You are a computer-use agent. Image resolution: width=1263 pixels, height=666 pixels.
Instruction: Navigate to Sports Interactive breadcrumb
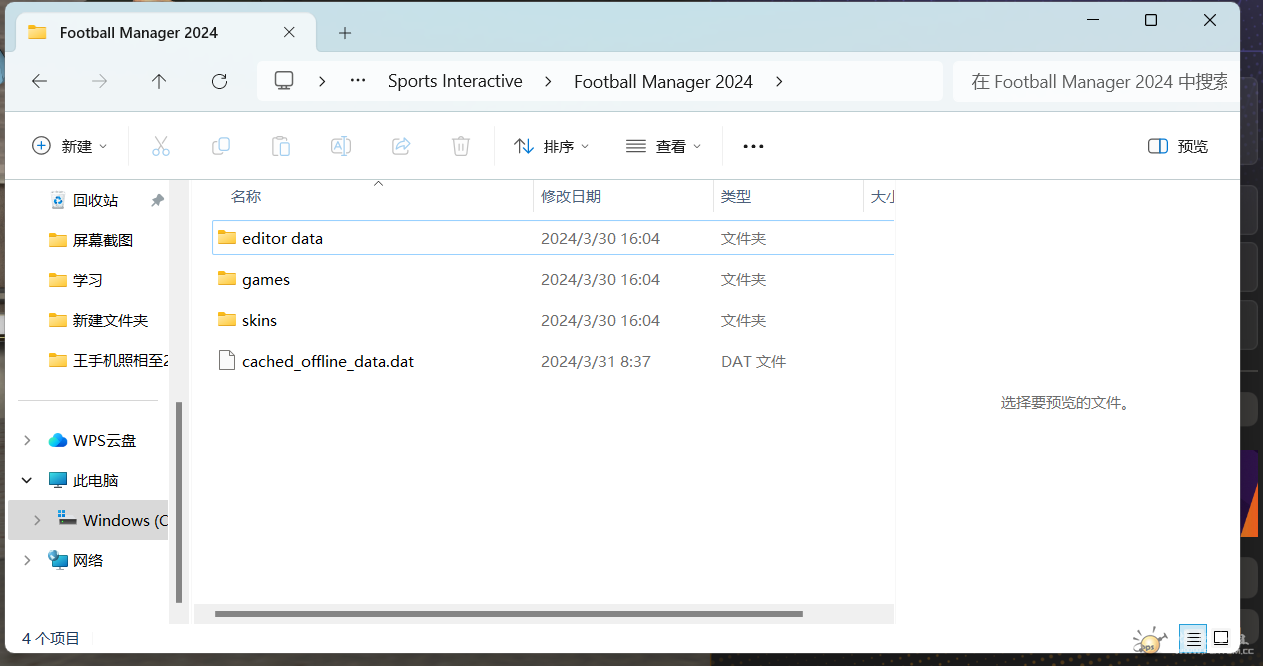coord(455,81)
